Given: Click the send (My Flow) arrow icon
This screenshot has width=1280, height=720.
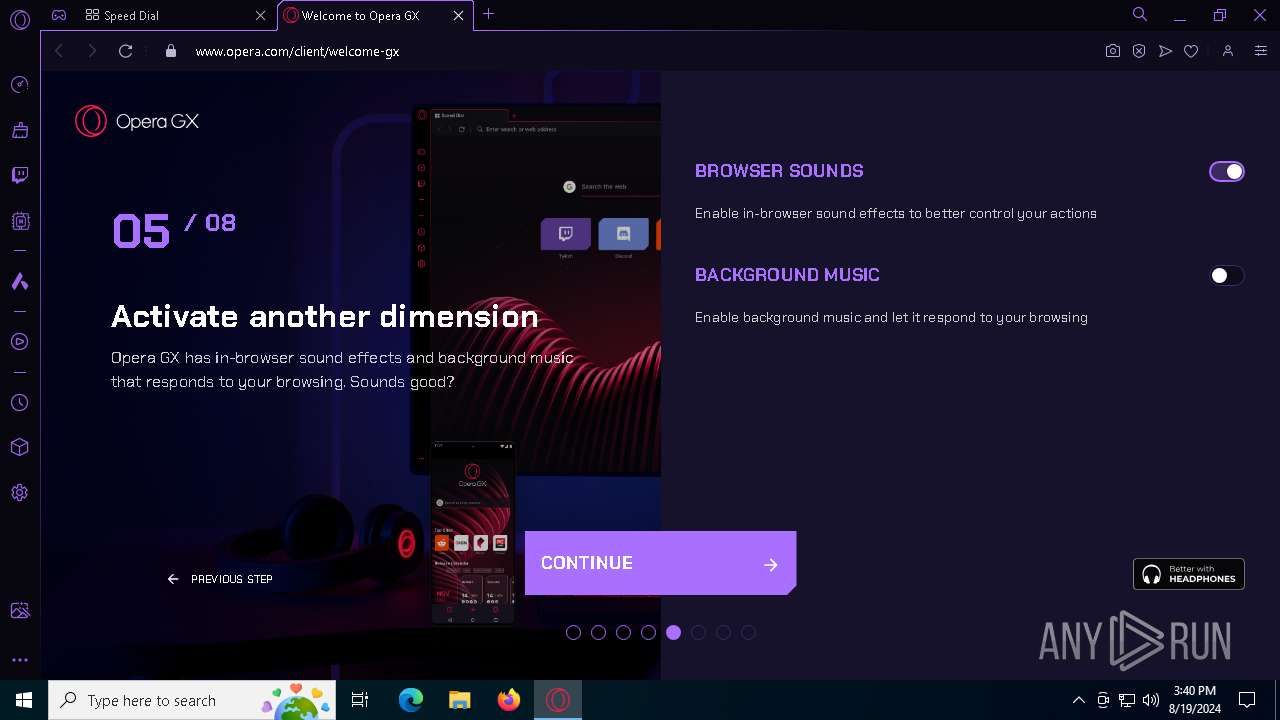Looking at the screenshot, I should click(x=1165, y=51).
